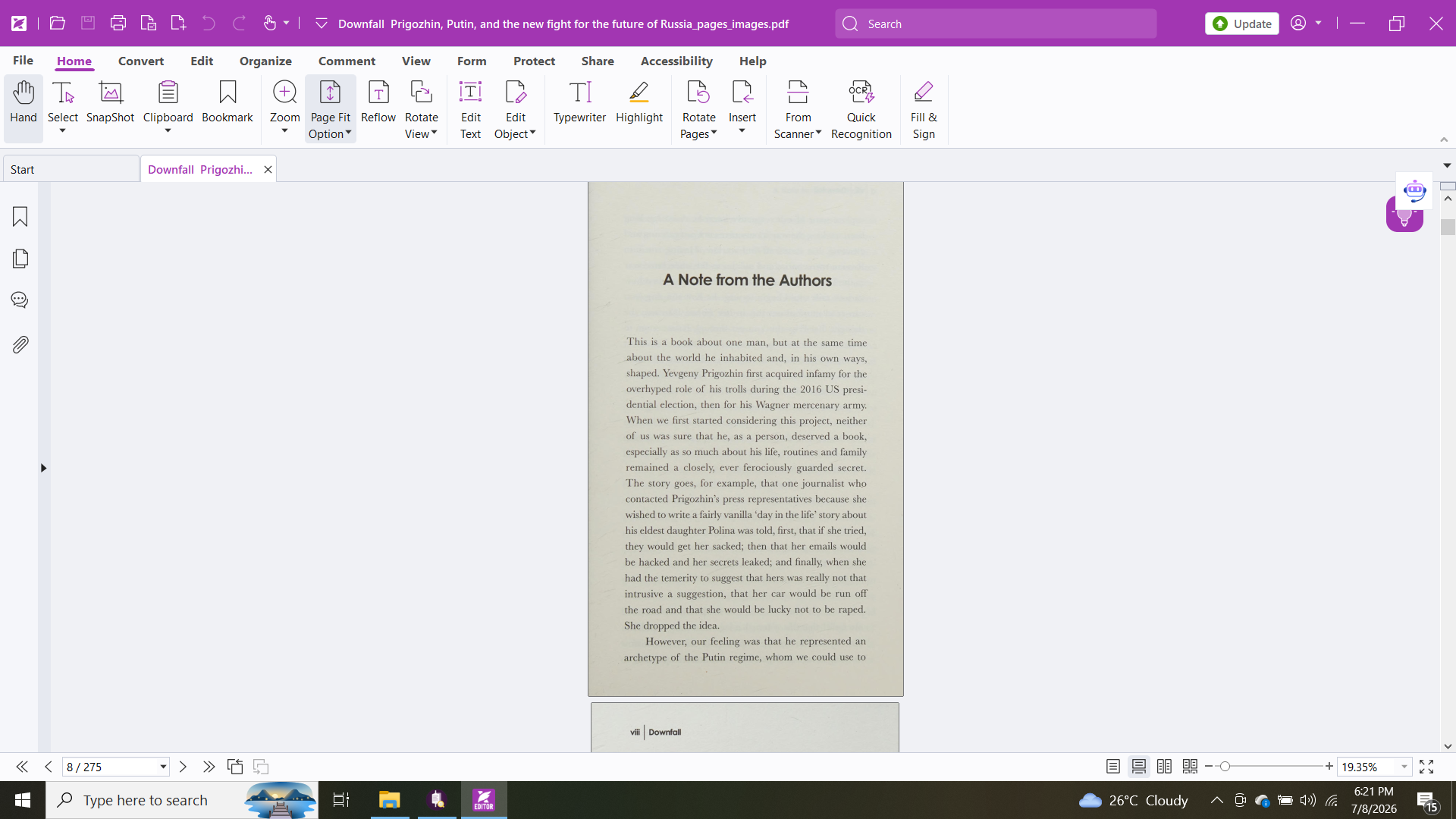1456x819 pixels.
Task: Open the zoom percentage dropdown
Action: [1404, 767]
